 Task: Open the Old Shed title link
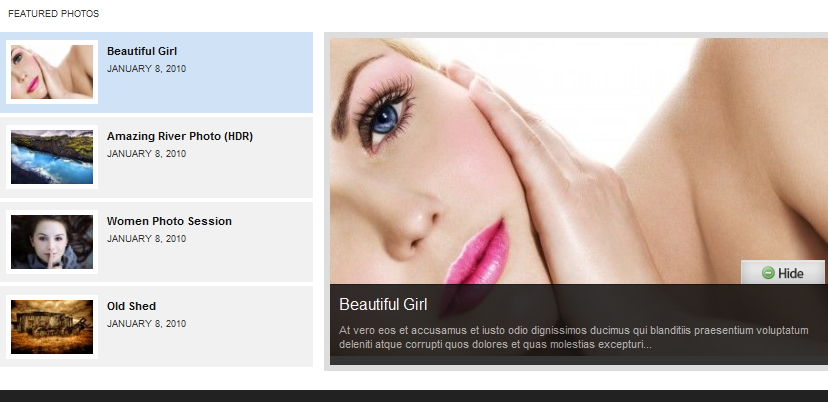(x=131, y=306)
